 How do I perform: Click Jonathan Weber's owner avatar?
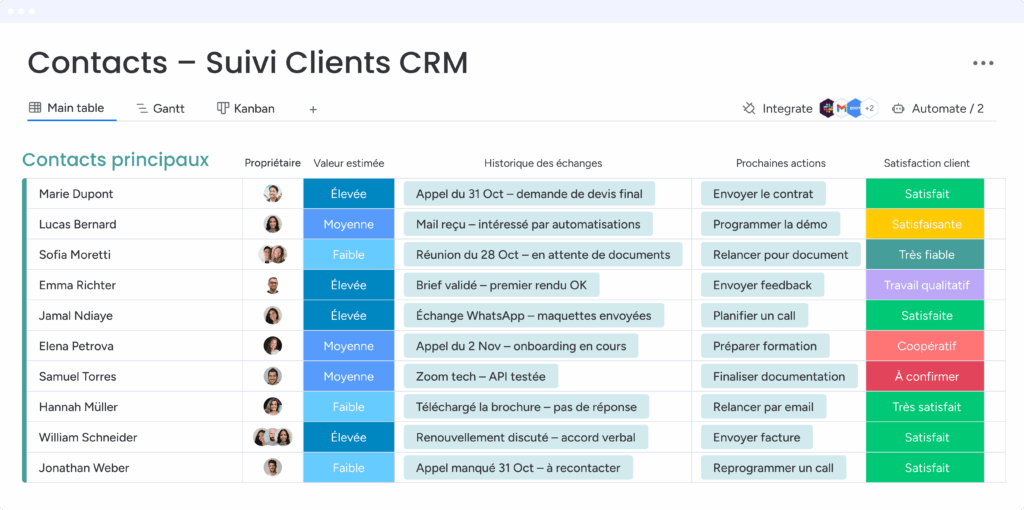tap(272, 468)
